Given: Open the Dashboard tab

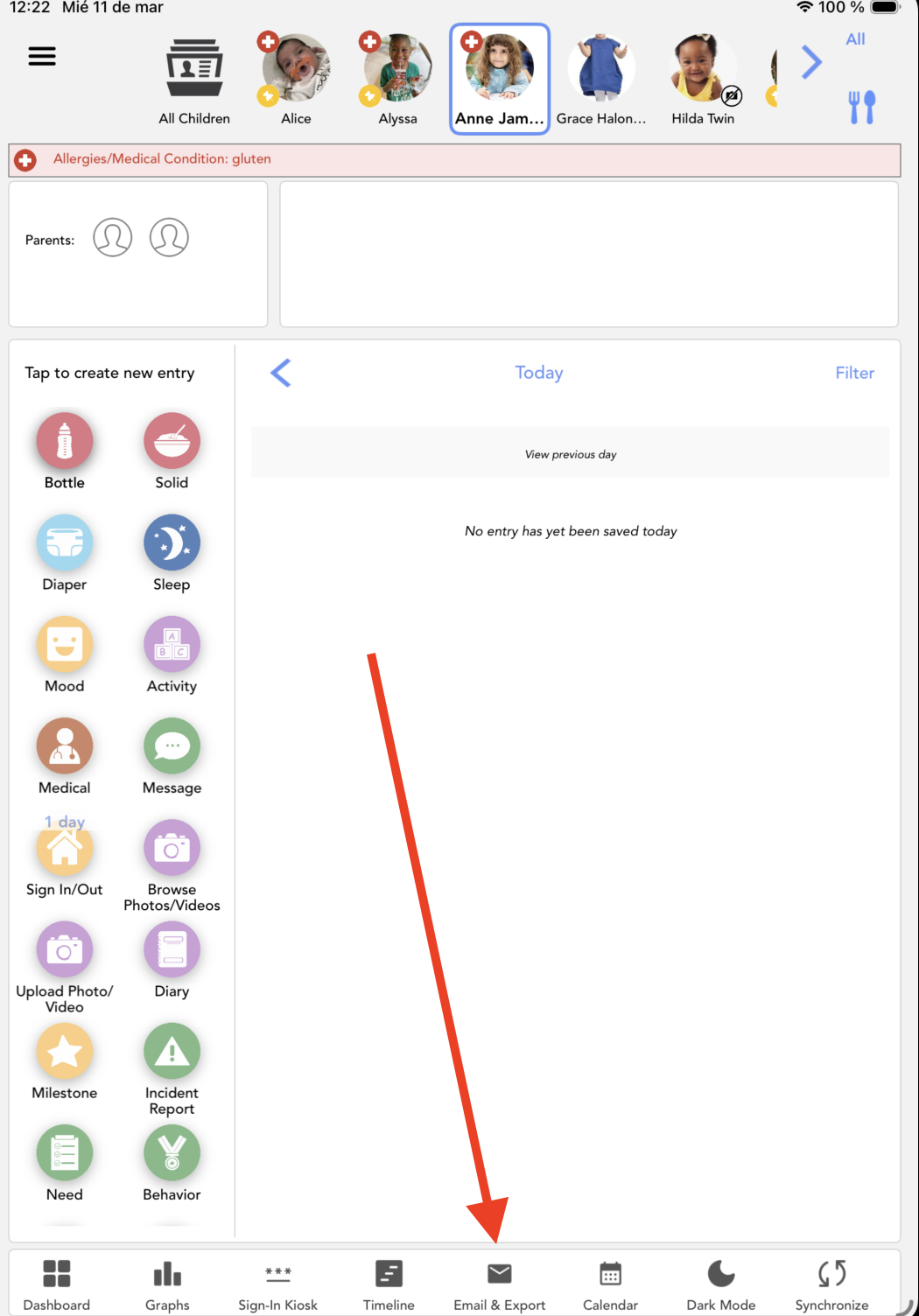Looking at the screenshot, I should 57,1284.
